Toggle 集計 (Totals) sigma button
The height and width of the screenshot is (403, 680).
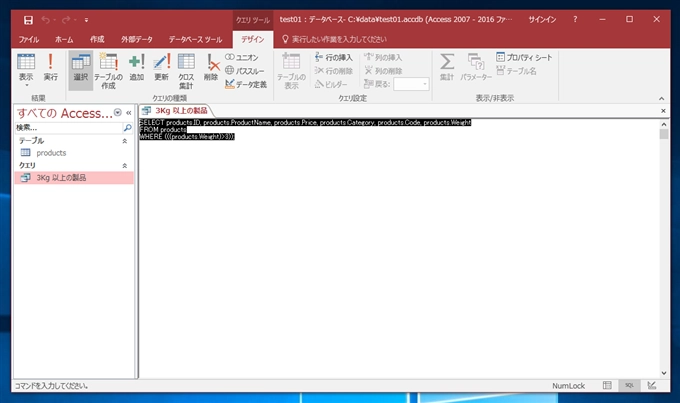[x=447, y=67]
